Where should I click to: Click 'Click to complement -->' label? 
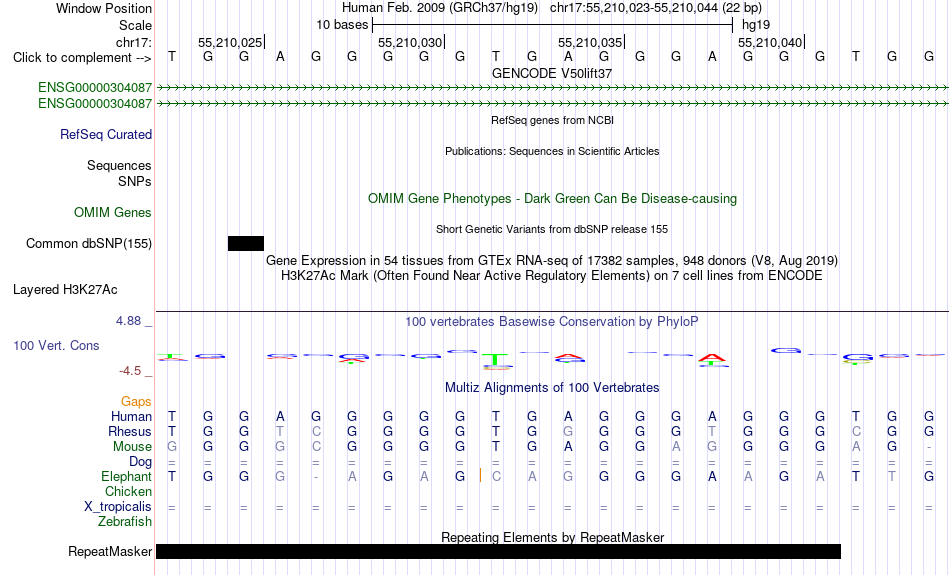pyautogui.click(x=82, y=58)
